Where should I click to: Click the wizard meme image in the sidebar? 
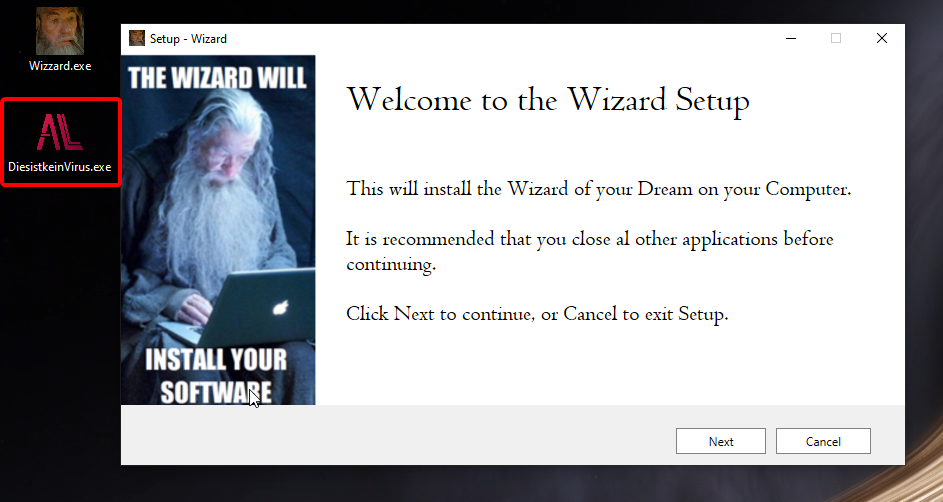click(218, 230)
